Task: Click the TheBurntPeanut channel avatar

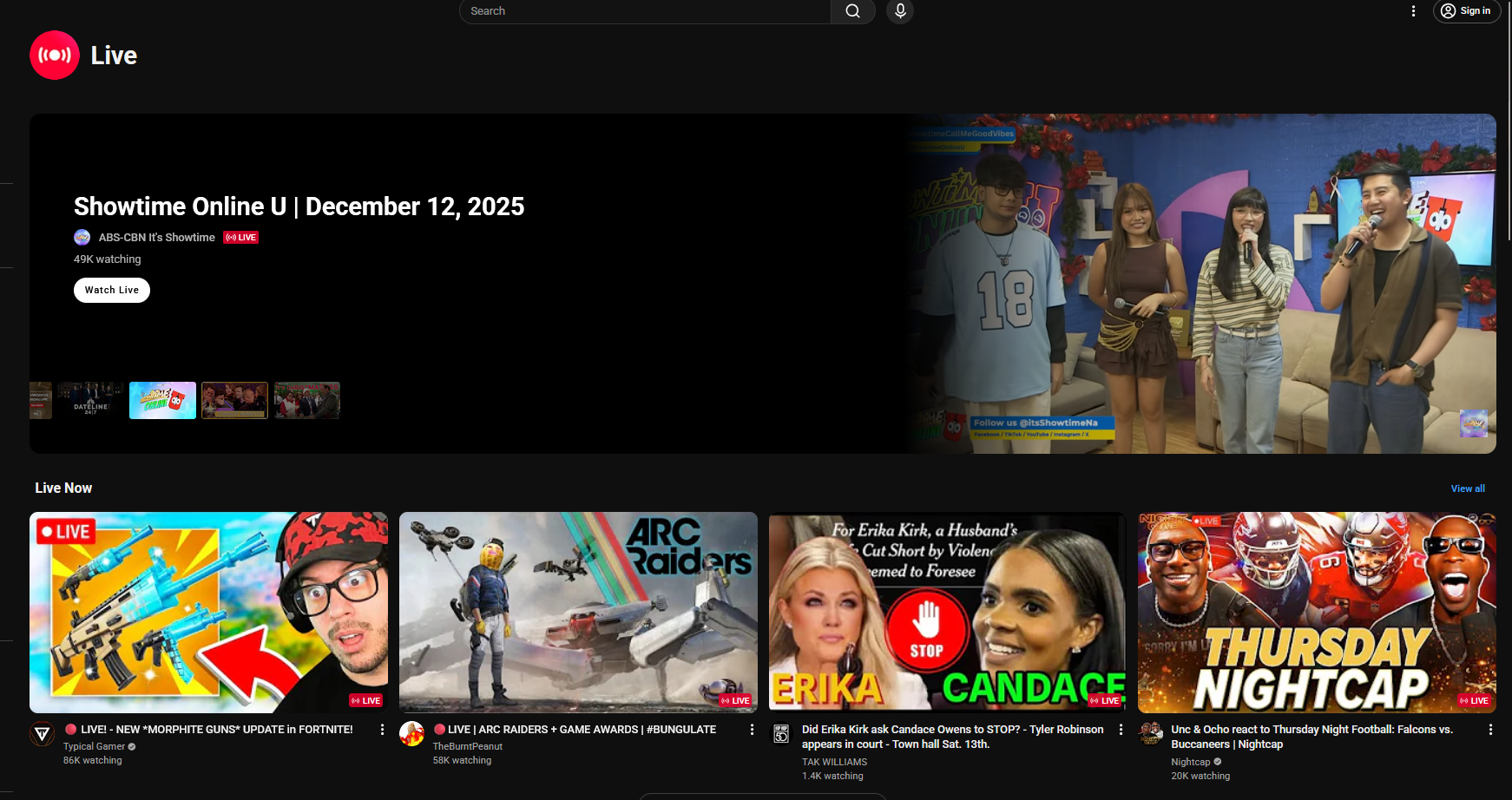Action: tap(411, 734)
